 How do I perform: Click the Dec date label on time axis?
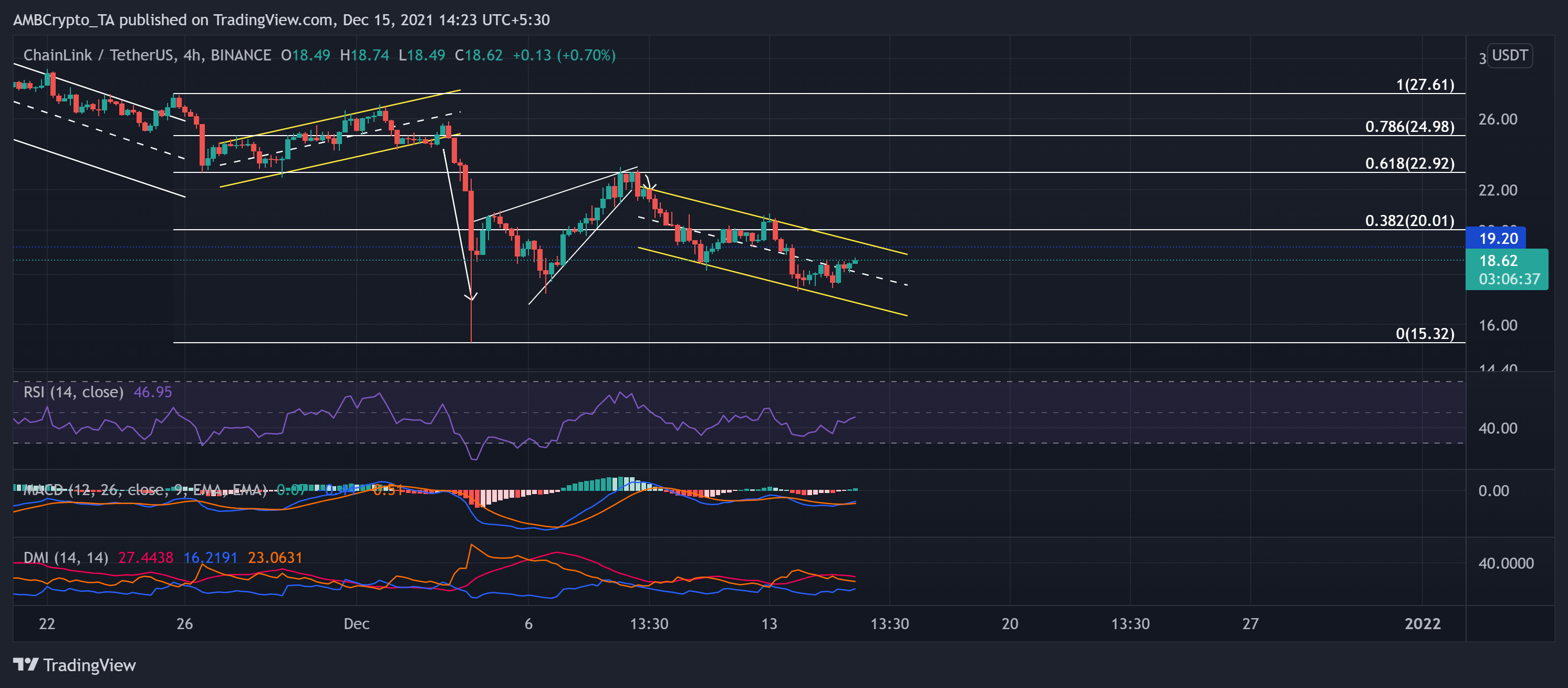coord(356,623)
